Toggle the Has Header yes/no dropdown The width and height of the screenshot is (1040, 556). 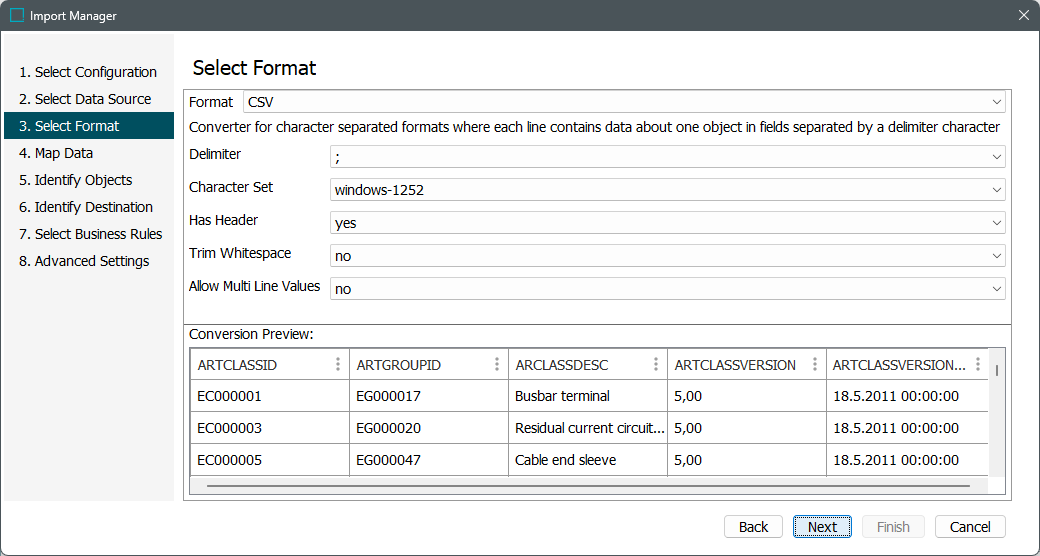click(667, 223)
